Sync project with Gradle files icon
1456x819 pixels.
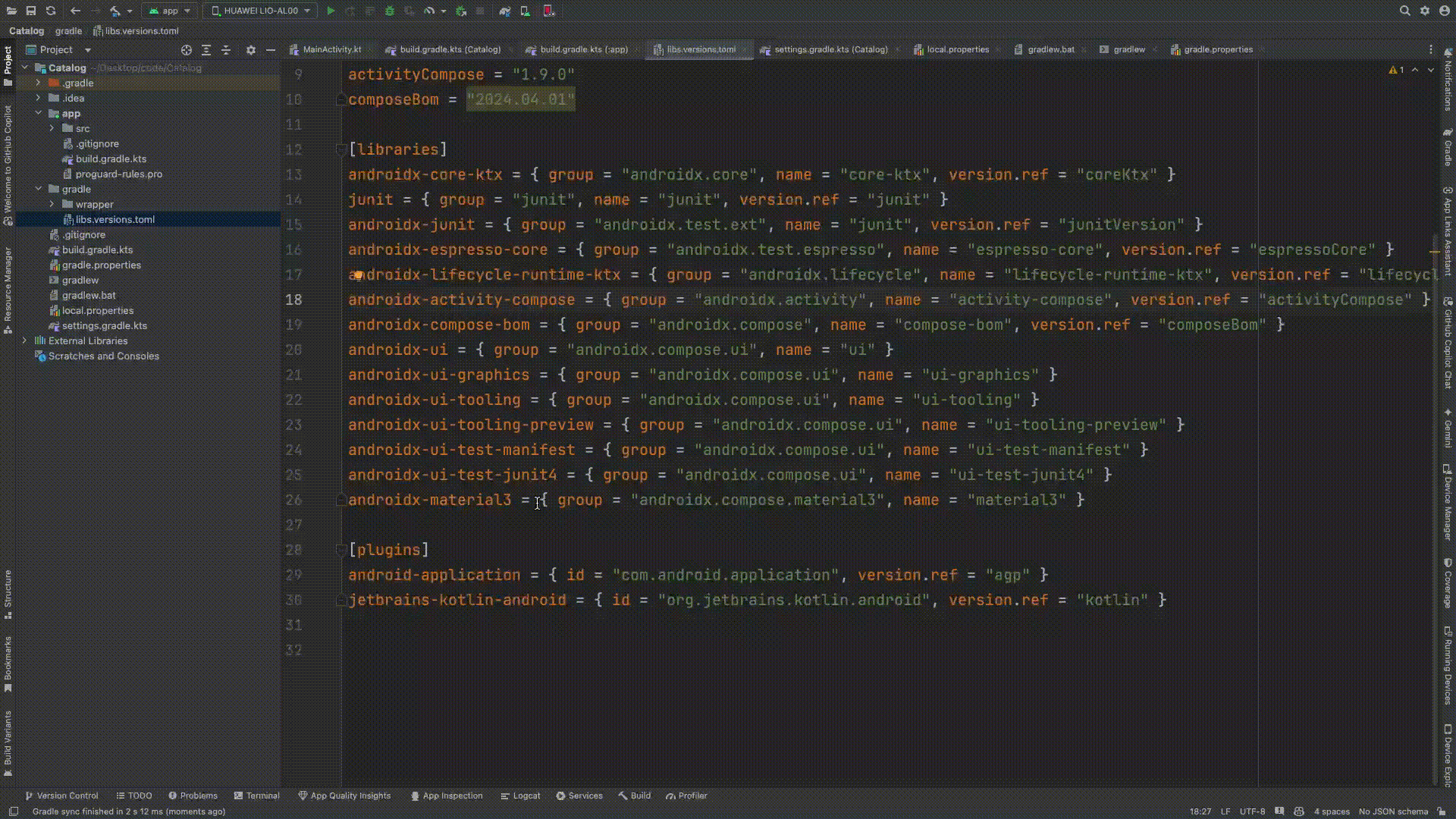pyautogui.click(x=505, y=11)
